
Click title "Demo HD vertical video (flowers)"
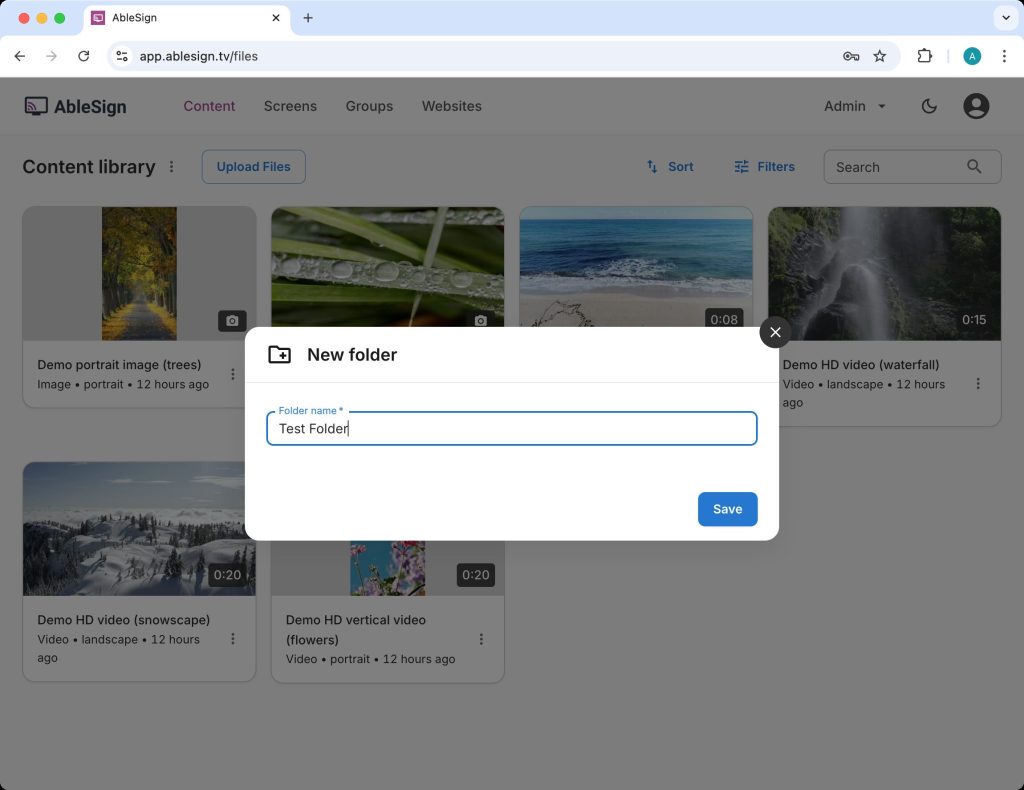[x=355, y=629]
